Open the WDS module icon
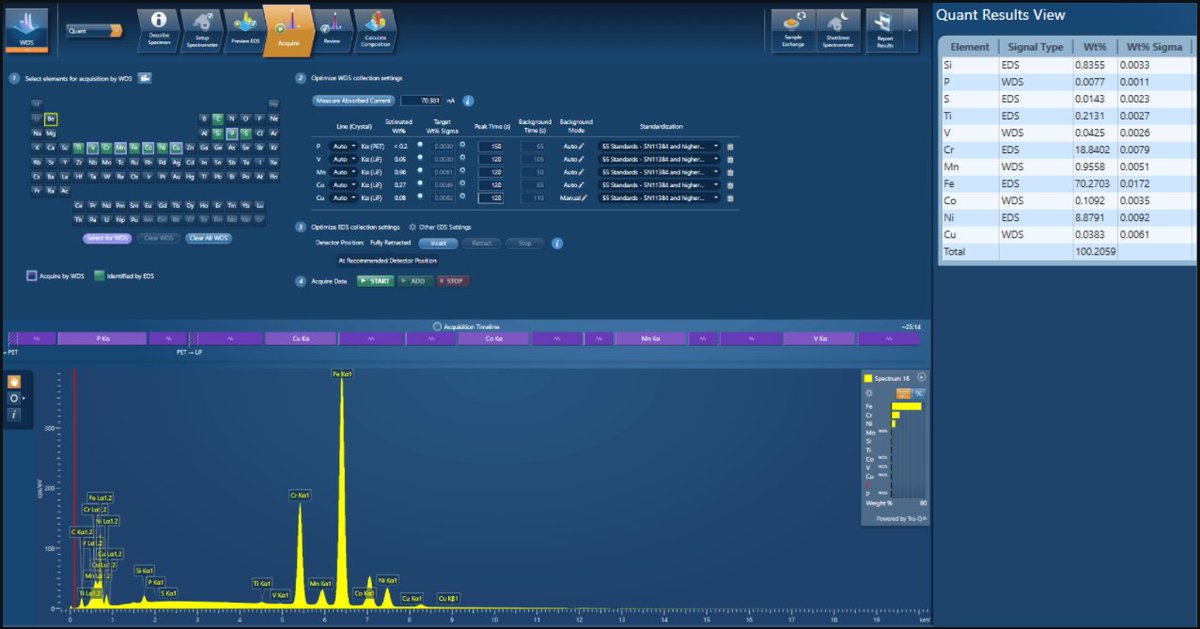 coord(27,29)
